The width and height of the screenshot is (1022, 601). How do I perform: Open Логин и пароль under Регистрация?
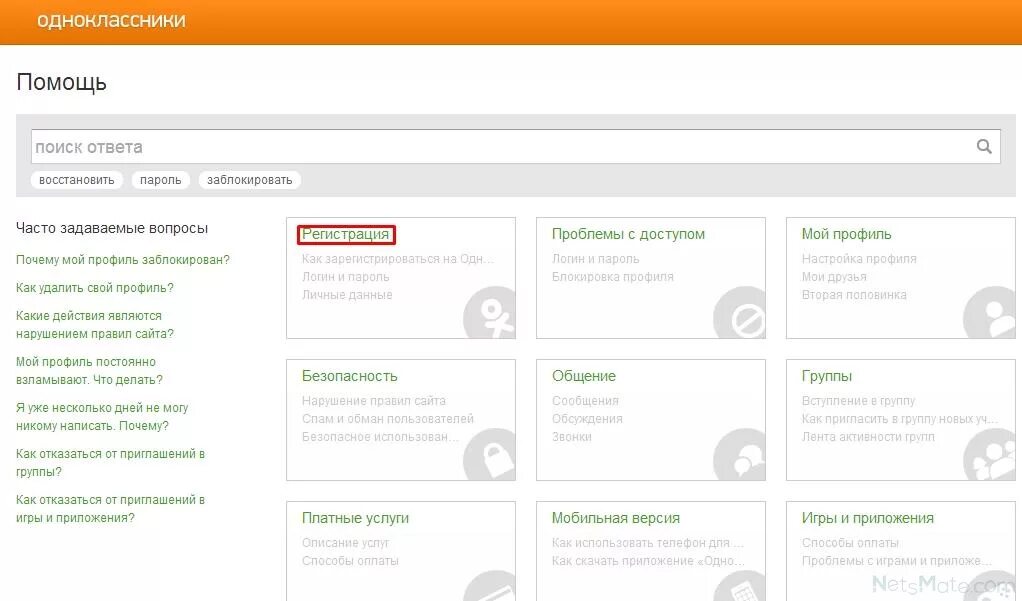[345, 276]
